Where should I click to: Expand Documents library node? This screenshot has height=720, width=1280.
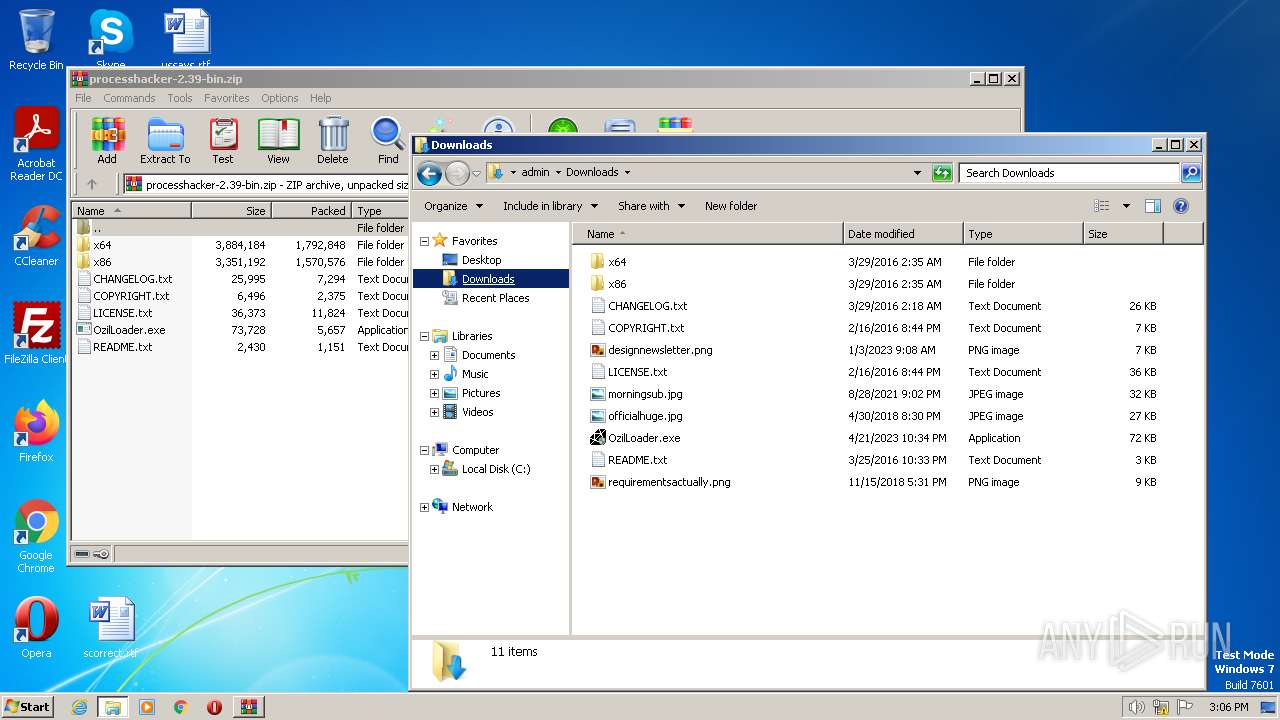(x=434, y=355)
